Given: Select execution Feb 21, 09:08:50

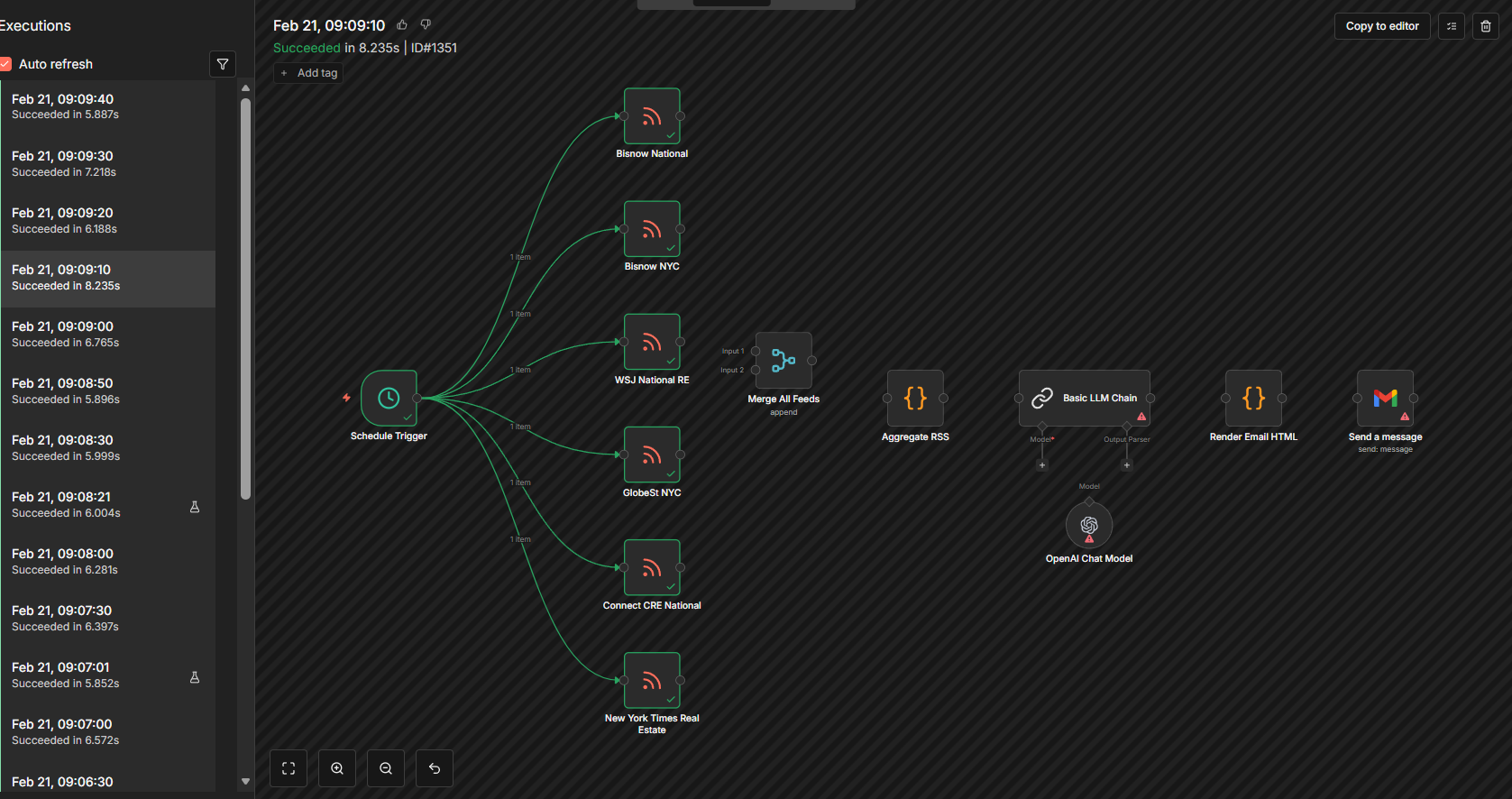Looking at the screenshot, I should [108, 391].
